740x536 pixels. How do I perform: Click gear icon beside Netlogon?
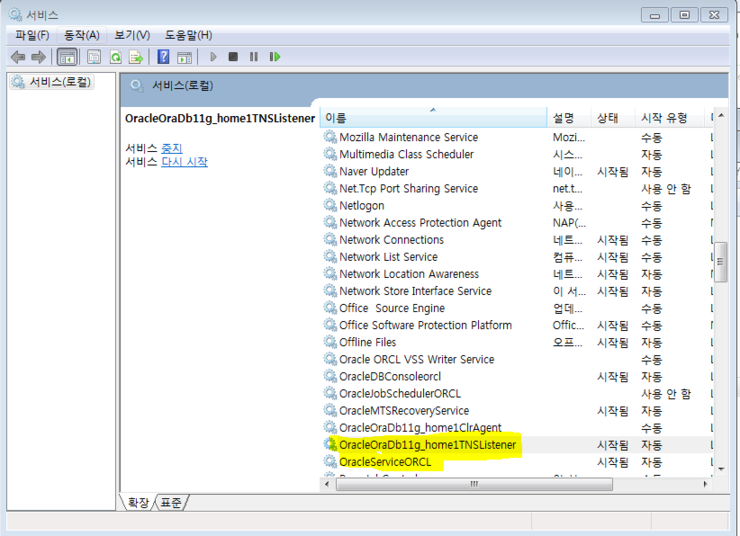[330, 205]
